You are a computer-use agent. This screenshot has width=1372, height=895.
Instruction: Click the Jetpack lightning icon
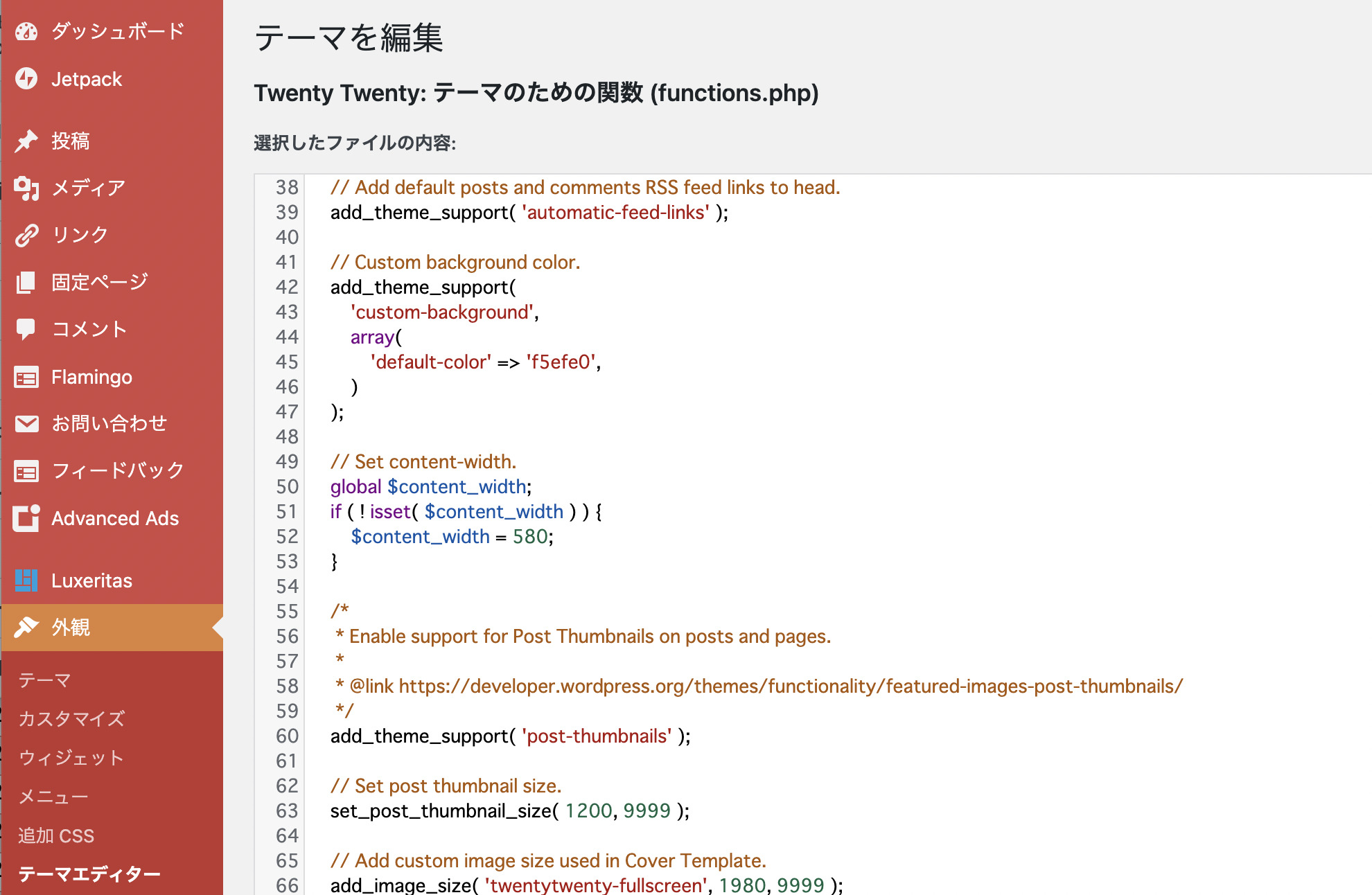tap(26, 78)
